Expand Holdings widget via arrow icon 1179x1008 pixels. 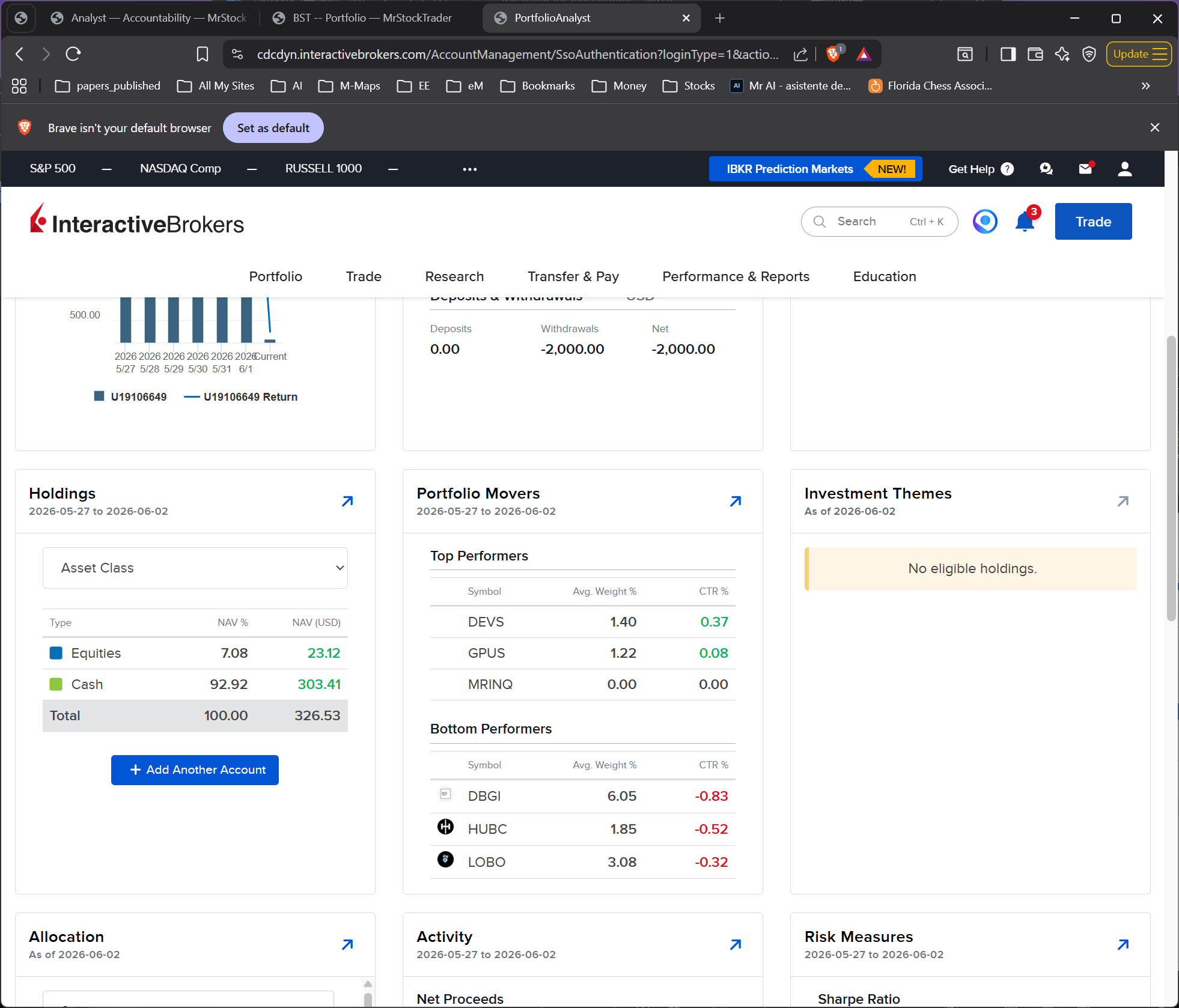point(347,502)
